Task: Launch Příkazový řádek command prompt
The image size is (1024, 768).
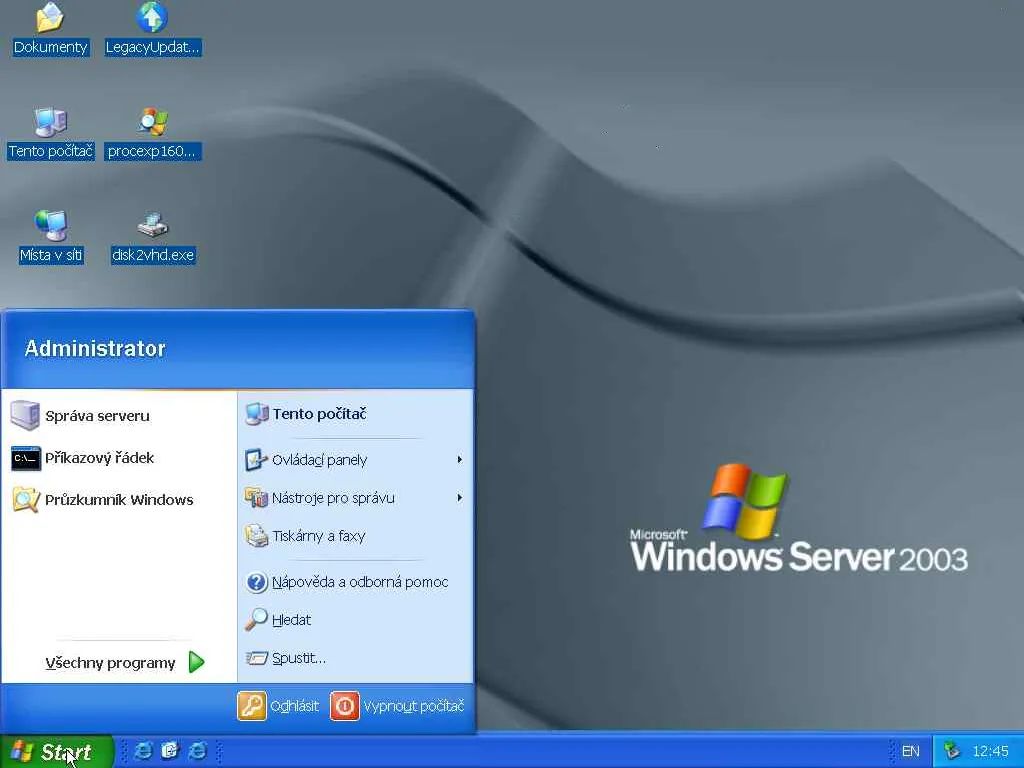Action: tap(119, 458)
